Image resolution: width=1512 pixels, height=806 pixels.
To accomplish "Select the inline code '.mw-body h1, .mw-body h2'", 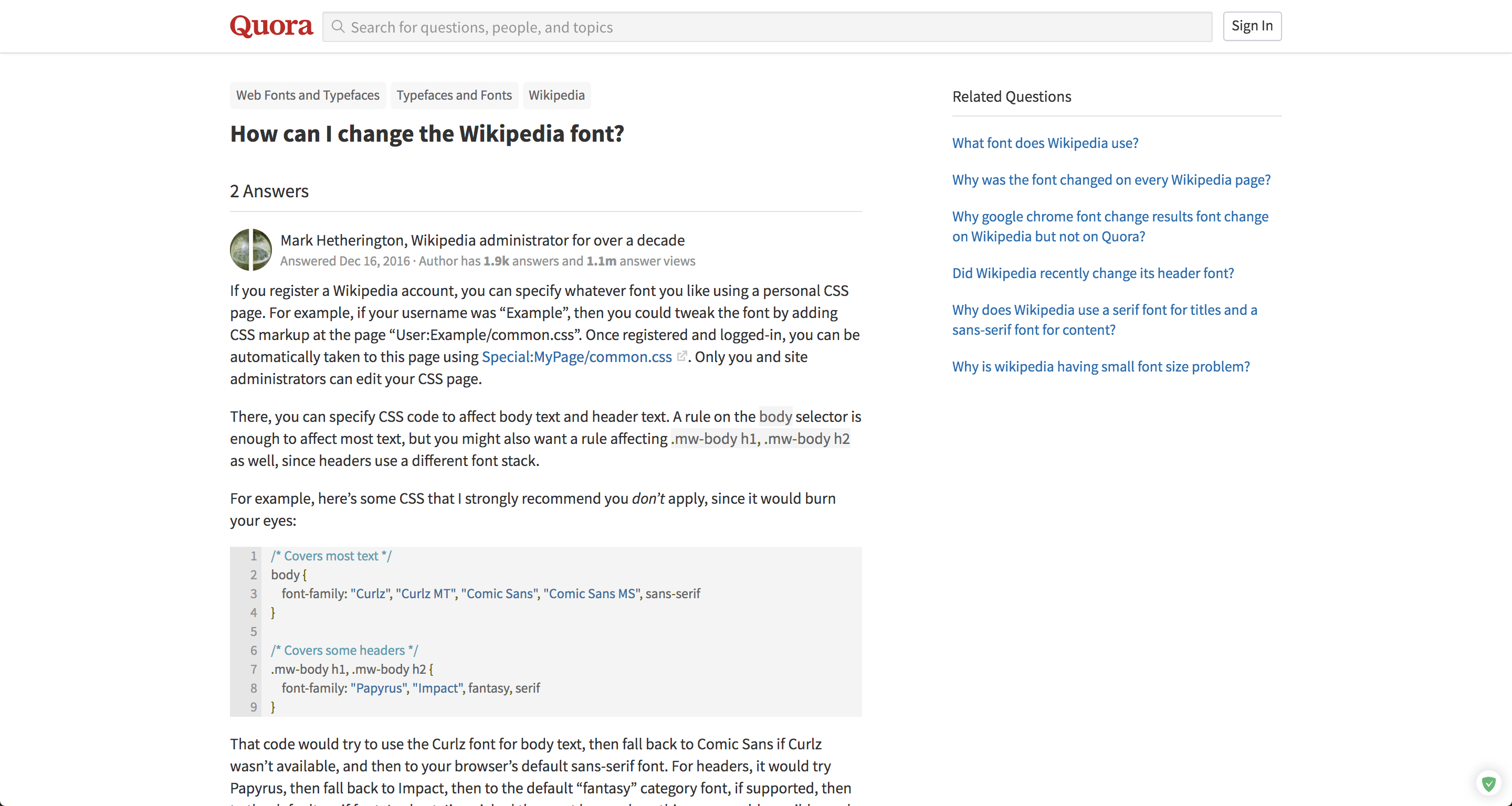I will (760, 438).
